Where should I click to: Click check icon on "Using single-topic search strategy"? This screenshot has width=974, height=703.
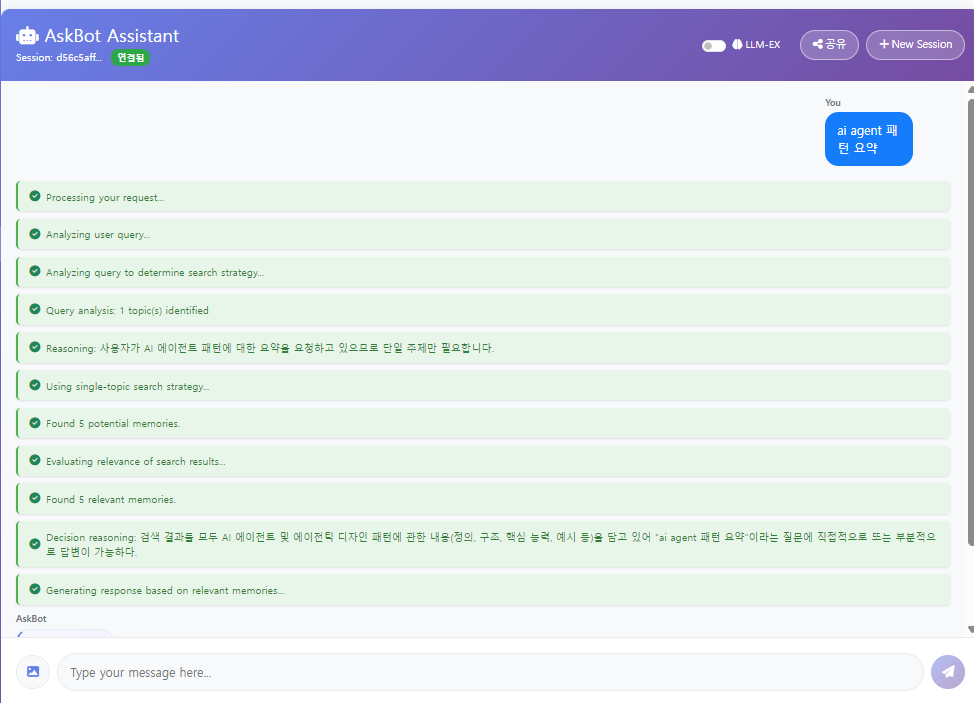click(x=35, y=386)
